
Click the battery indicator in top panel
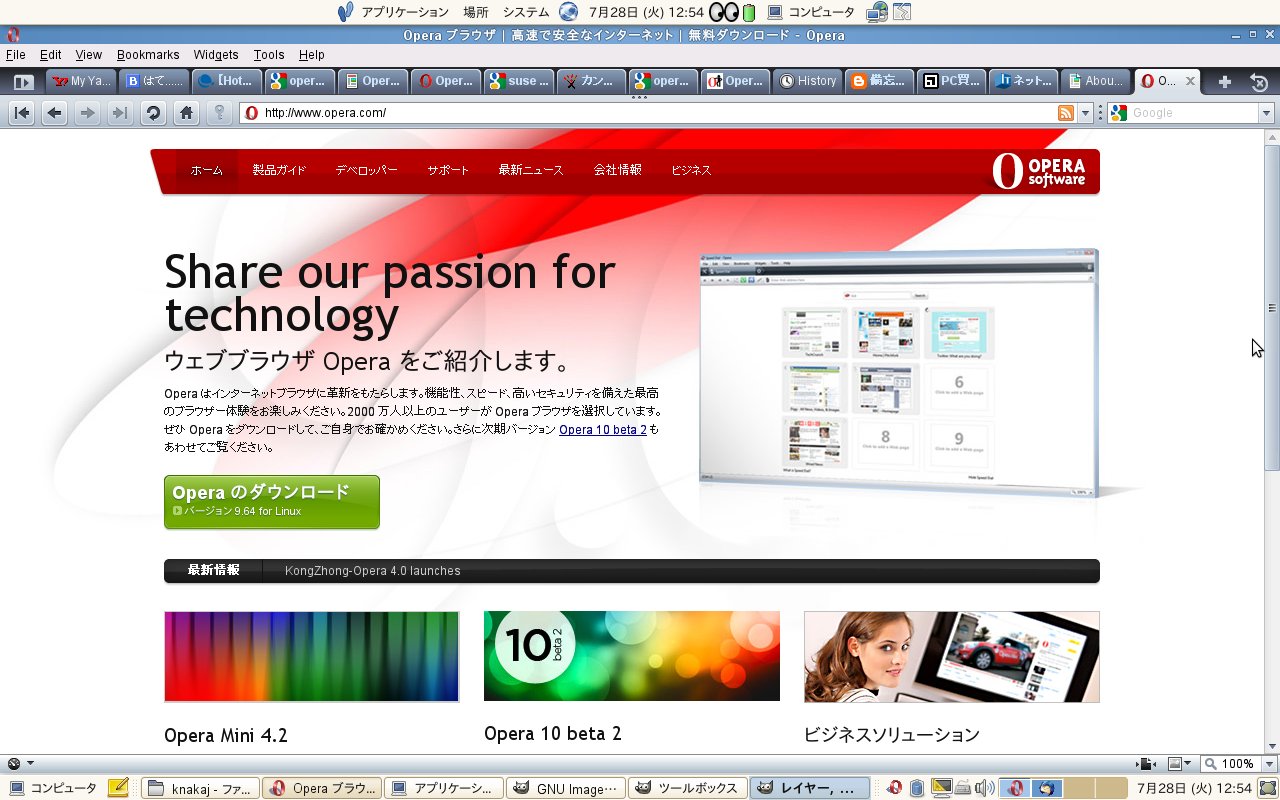(x=748, y=13)
